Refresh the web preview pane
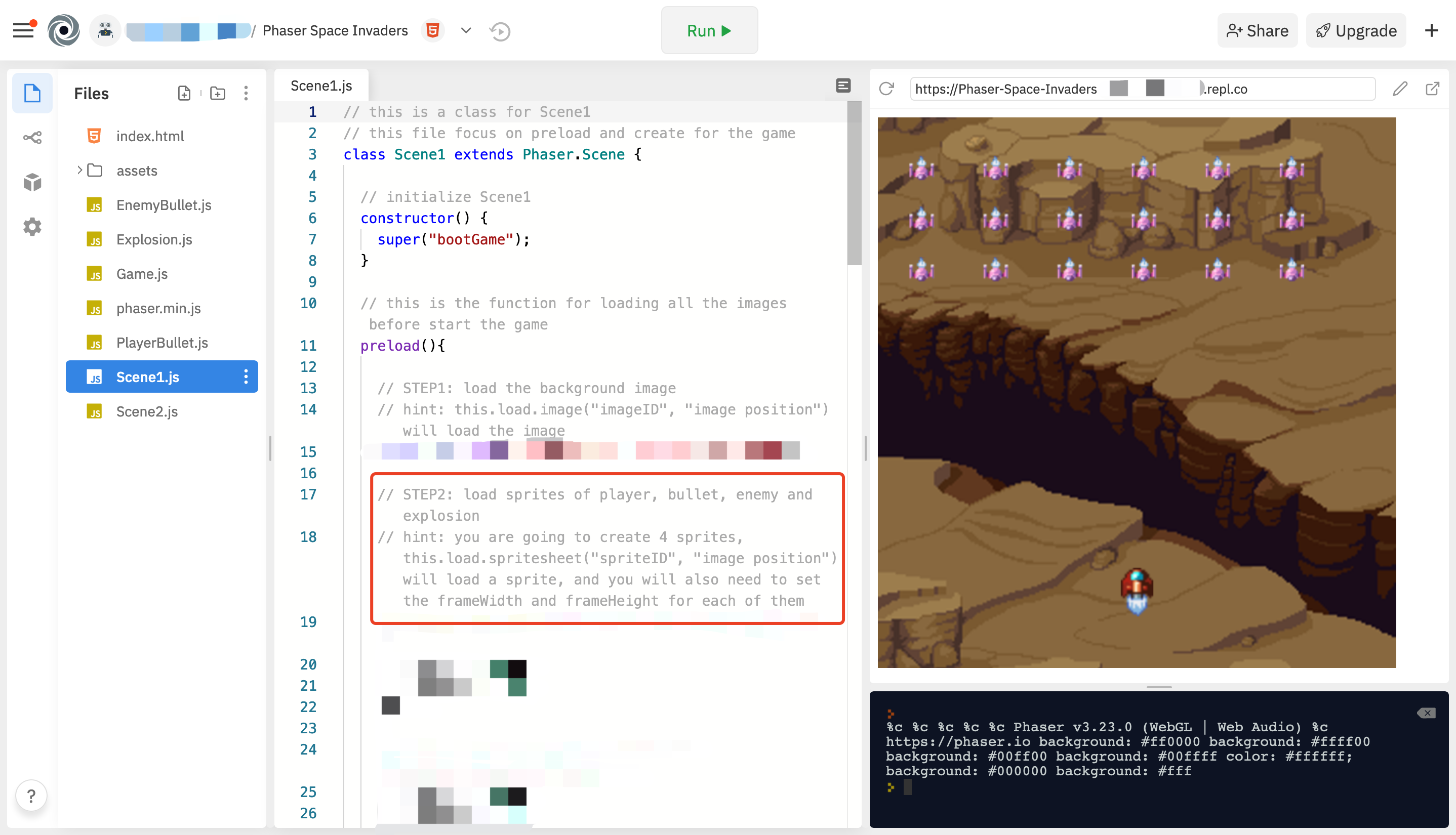 (887, 89)
